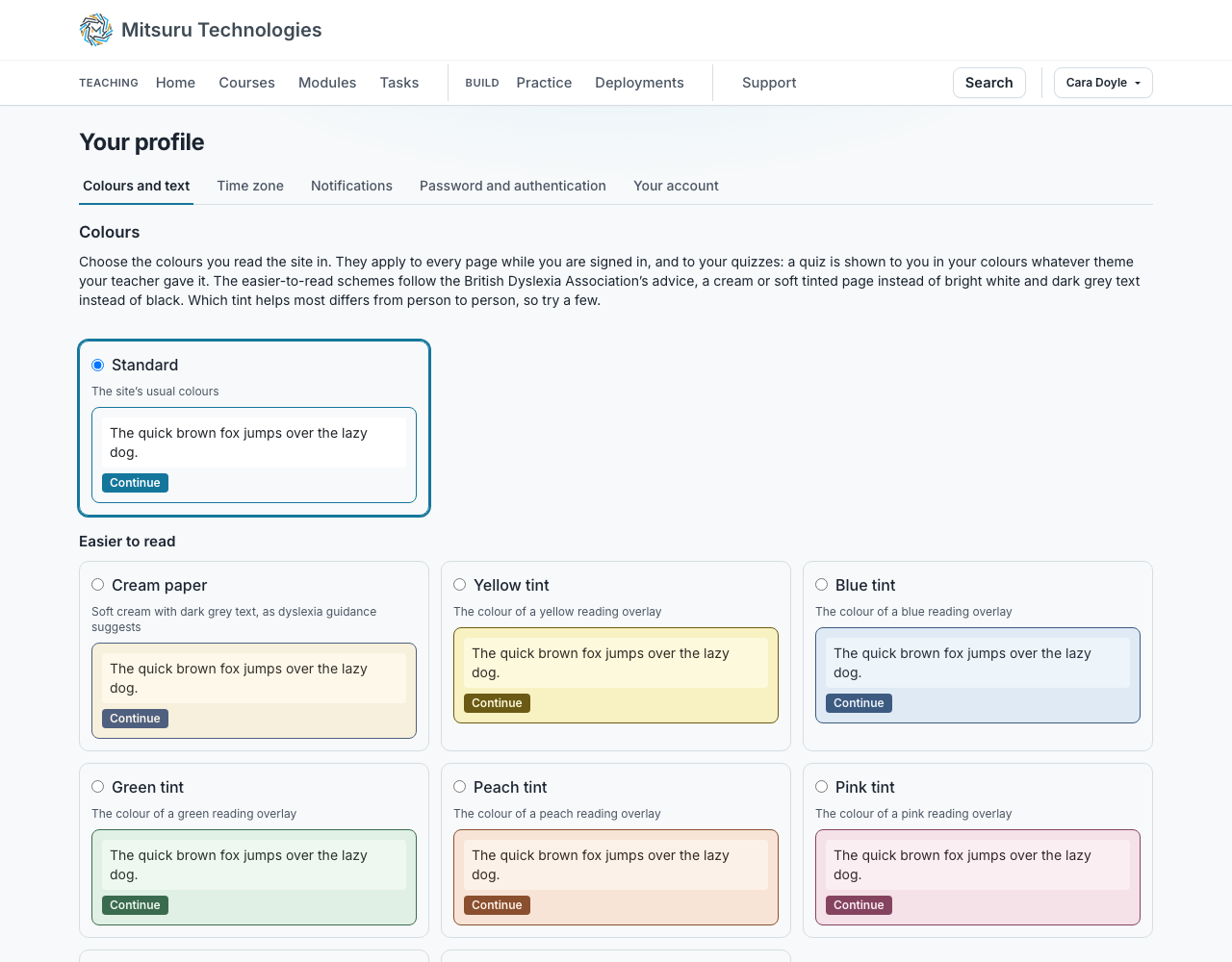Select the Yellow tint radio button

point(459,585)
